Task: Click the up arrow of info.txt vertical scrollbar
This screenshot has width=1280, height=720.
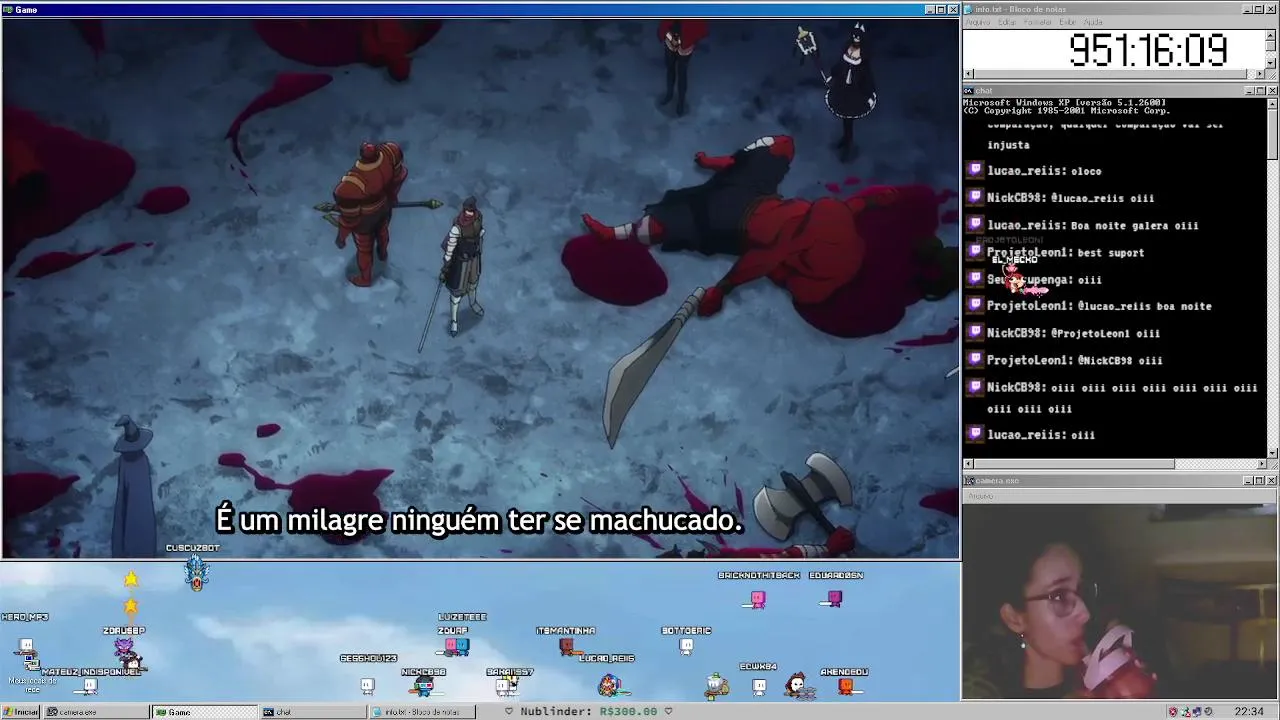Action: (x=1272, y=34)
